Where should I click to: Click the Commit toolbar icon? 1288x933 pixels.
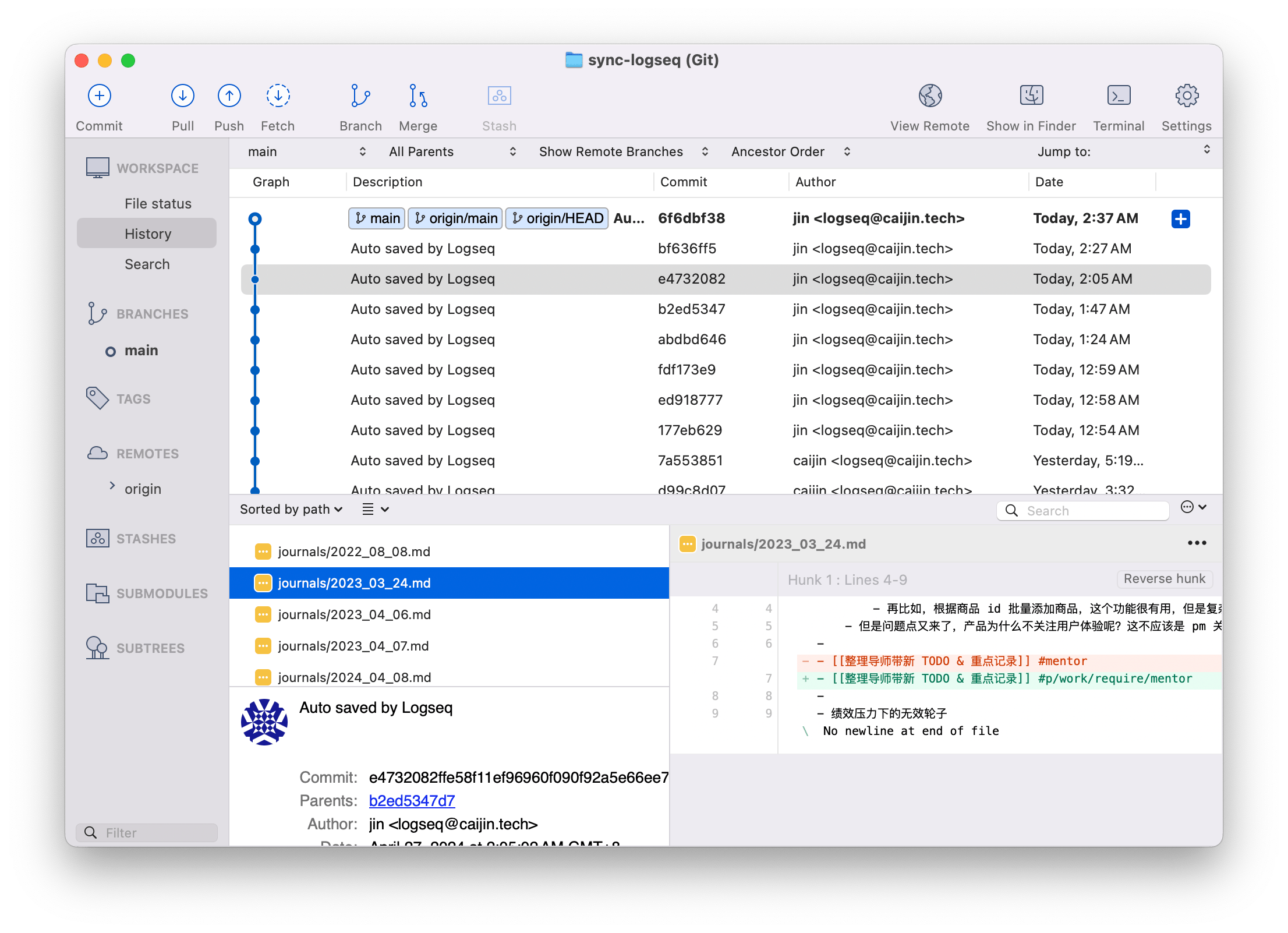click(100, 96)
